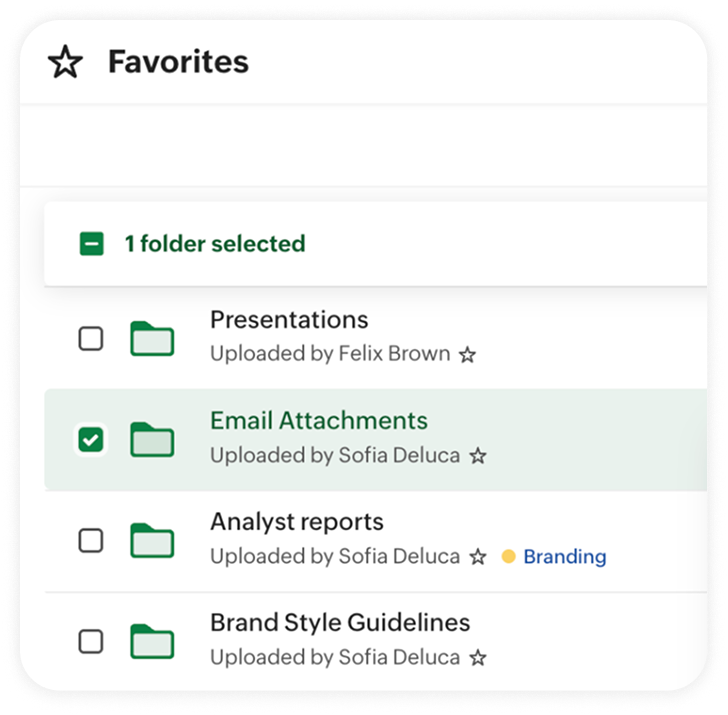Tick the Brand Style Guidelines checkbox

[91, 641]
